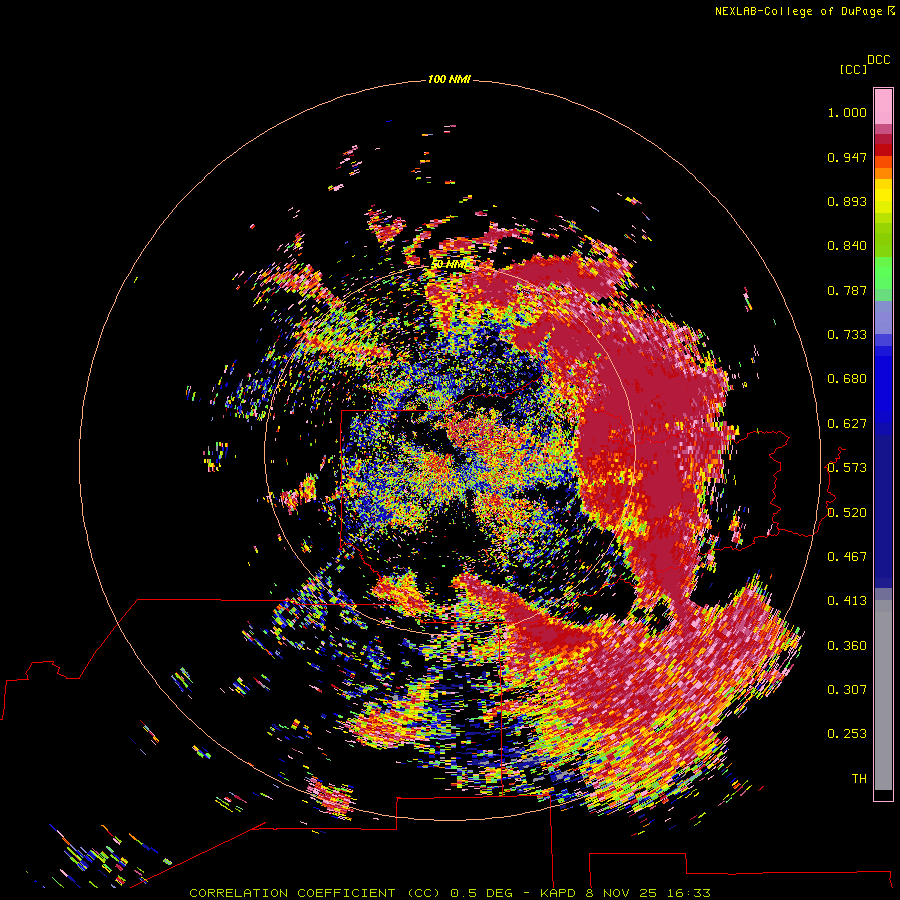Pick the gray band beside 0.307

click(883, 697)
